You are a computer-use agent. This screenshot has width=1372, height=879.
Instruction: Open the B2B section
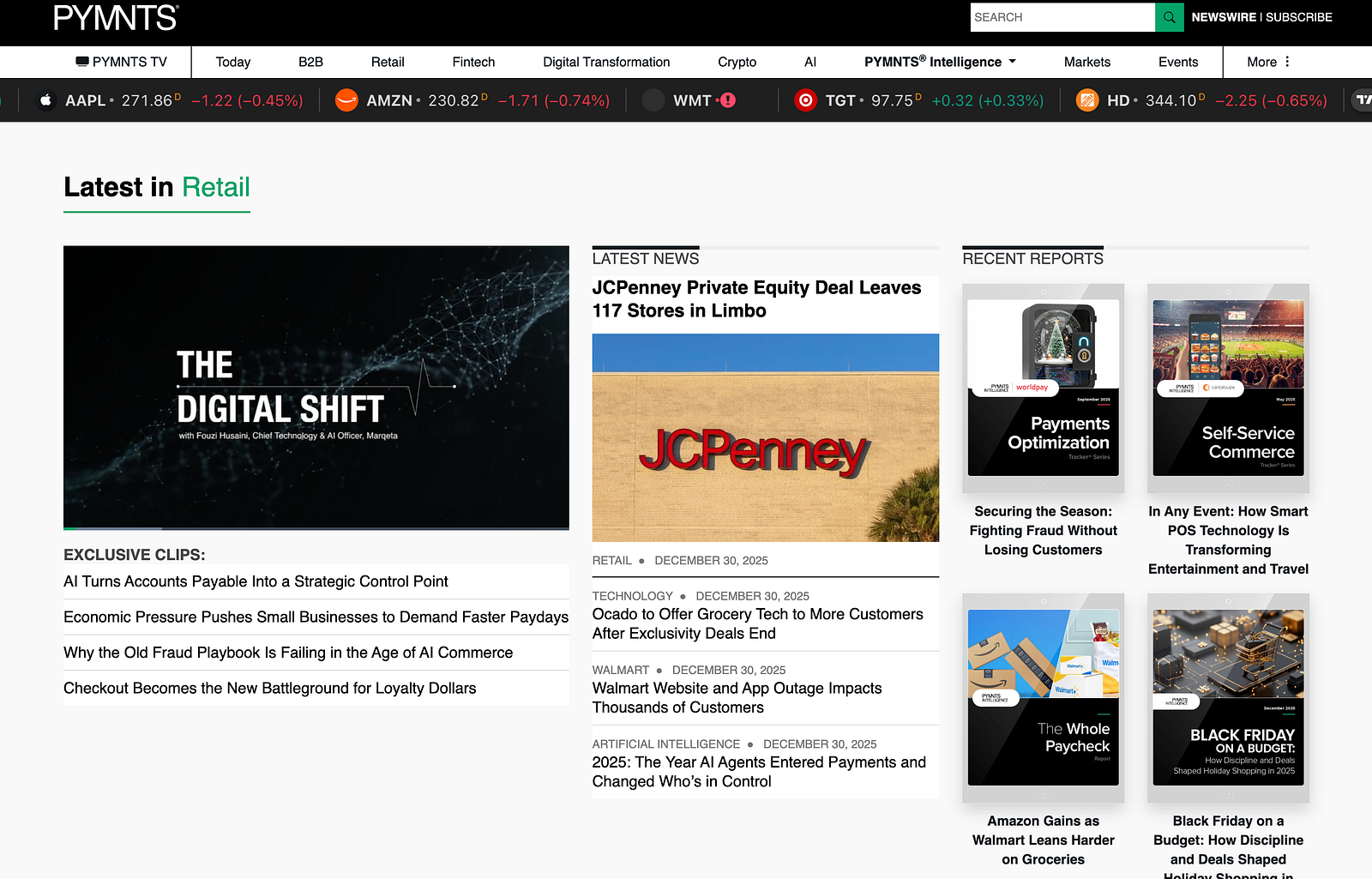(x=310, y=62)
